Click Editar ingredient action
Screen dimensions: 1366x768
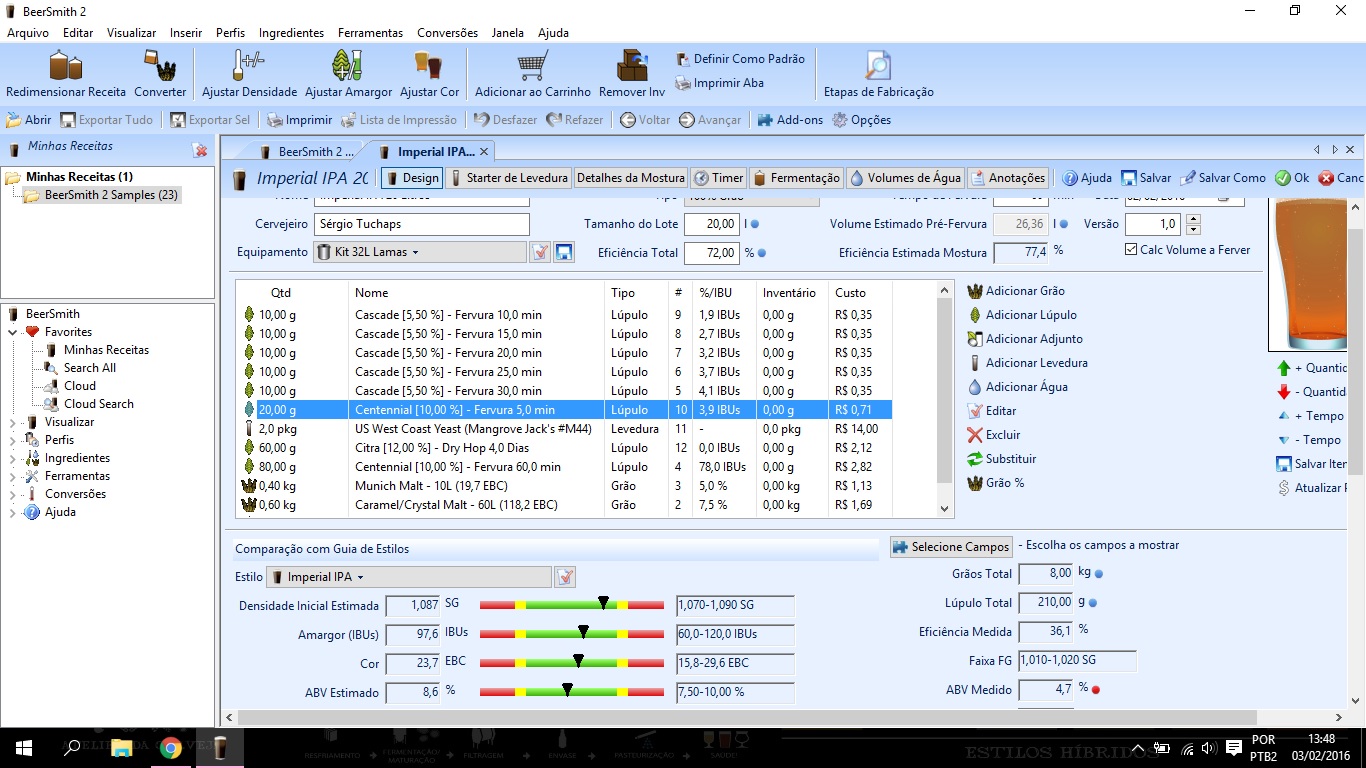(x=992, y=411)
